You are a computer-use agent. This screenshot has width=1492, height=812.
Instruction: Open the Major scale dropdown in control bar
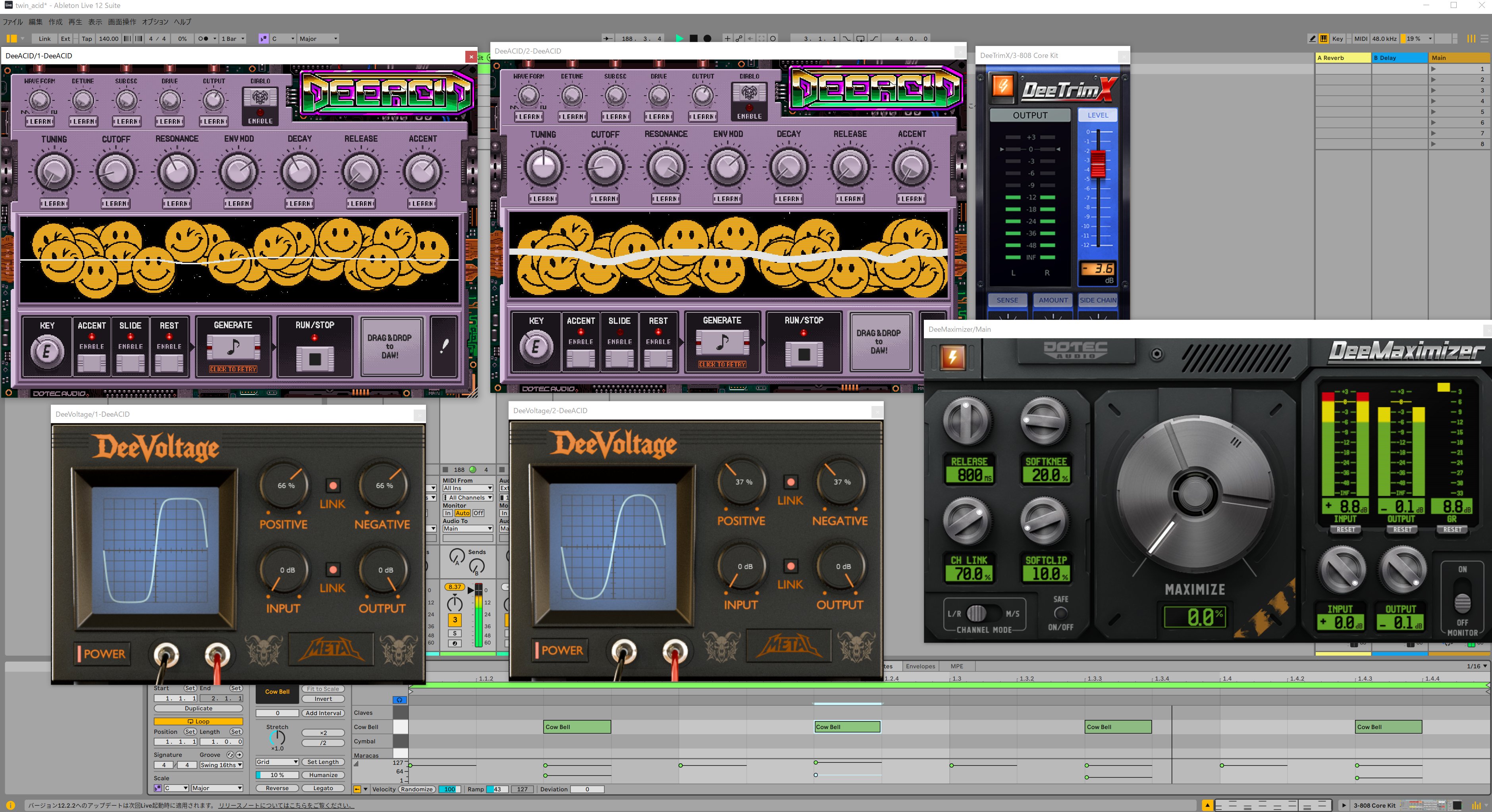317,39
